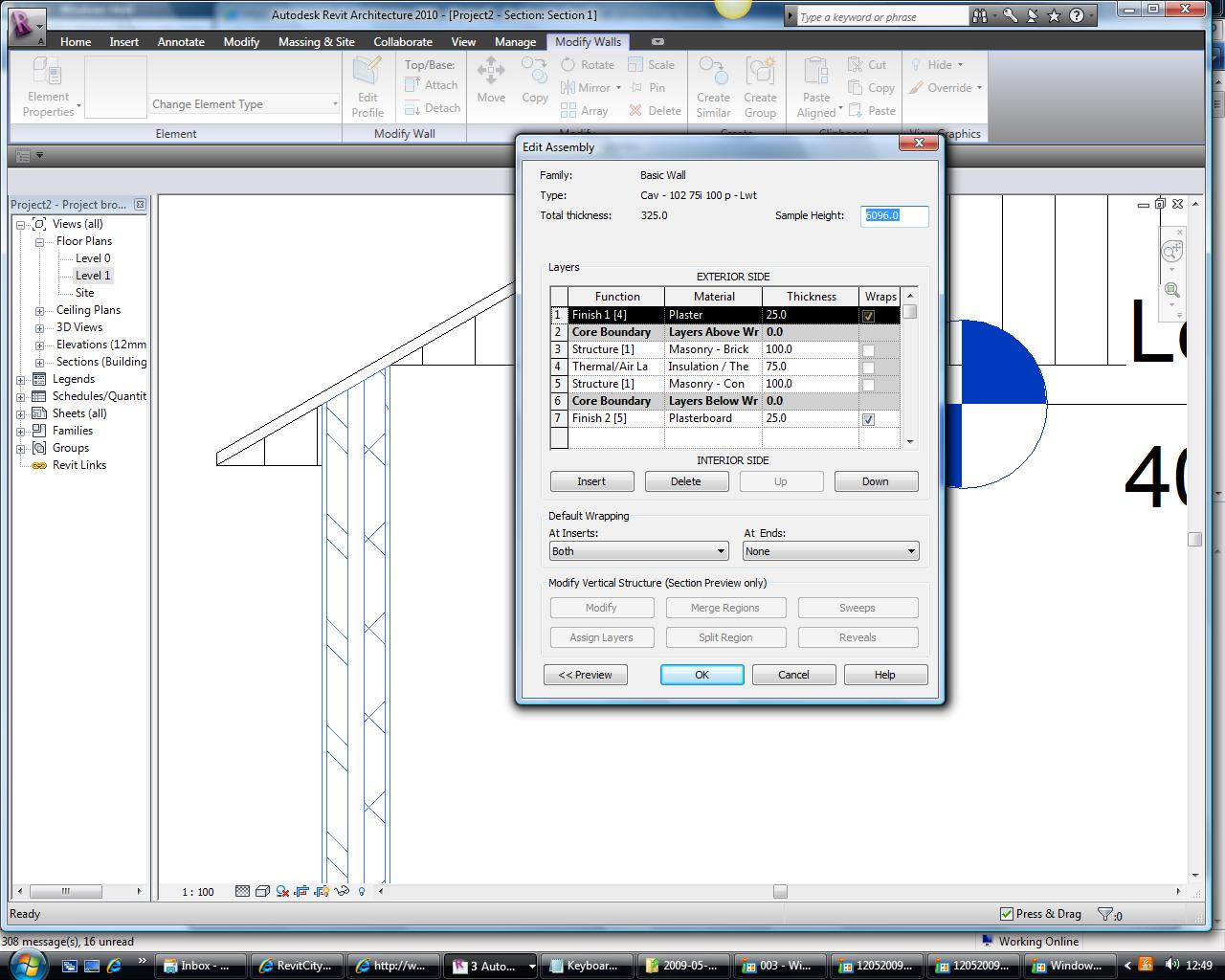The width and height of the screenshot is (1225, 980).
Task: Click the Rotate tool icon
Action: (x=568, y=65)
